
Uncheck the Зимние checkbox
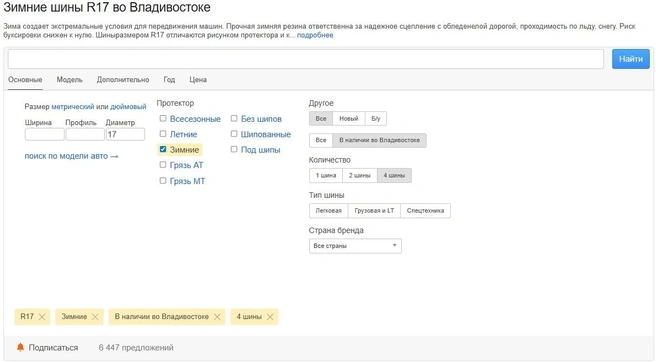[x=163, y=149]
